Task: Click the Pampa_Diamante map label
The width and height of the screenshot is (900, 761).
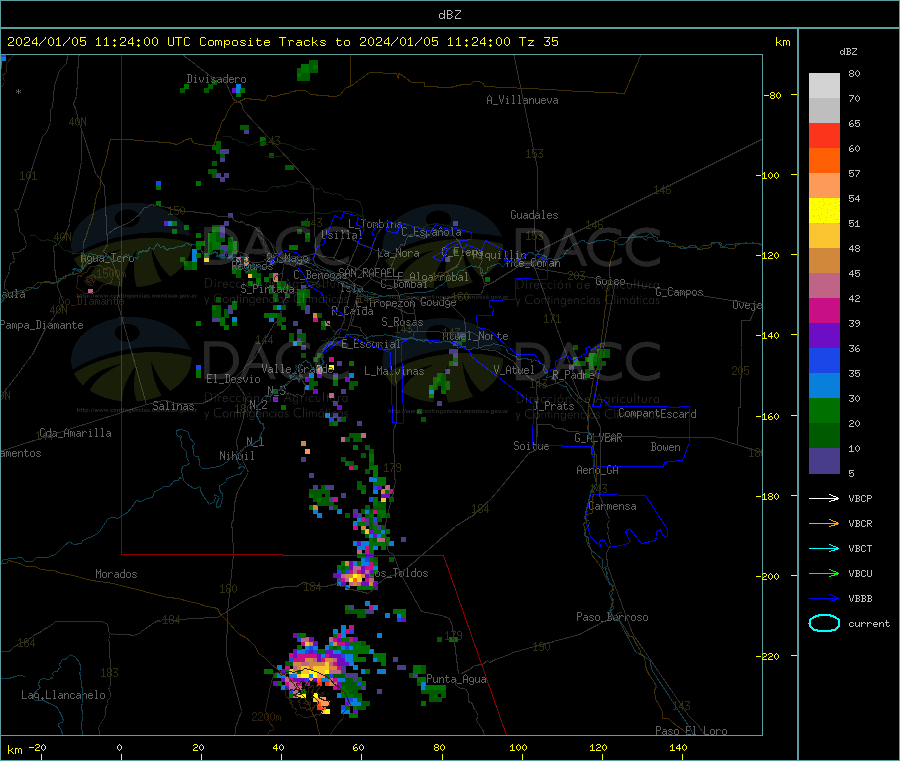Action: coord(42,325)
